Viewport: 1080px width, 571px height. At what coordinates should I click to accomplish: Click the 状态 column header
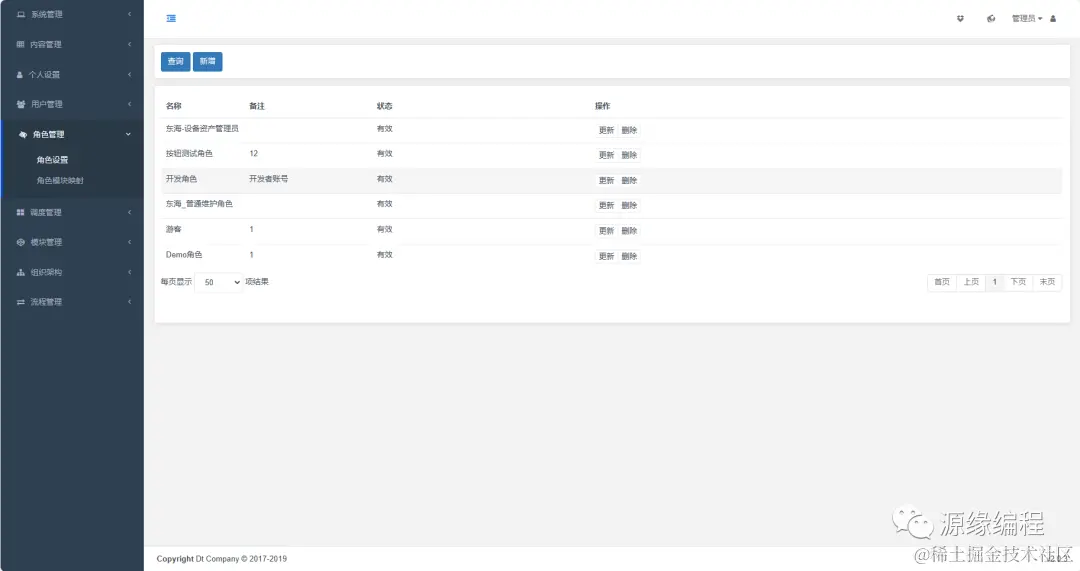pyautogui.click(x=384, y=106)
